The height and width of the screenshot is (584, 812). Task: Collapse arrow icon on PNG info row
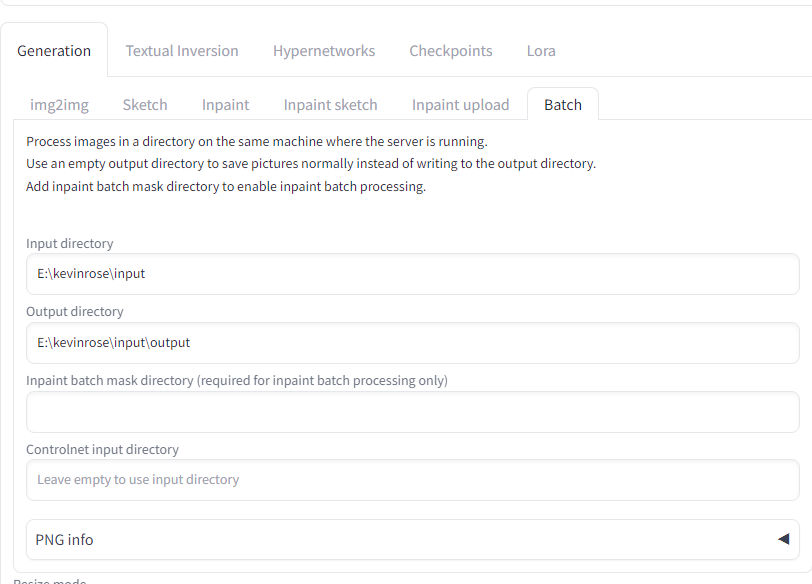[783, 539]
